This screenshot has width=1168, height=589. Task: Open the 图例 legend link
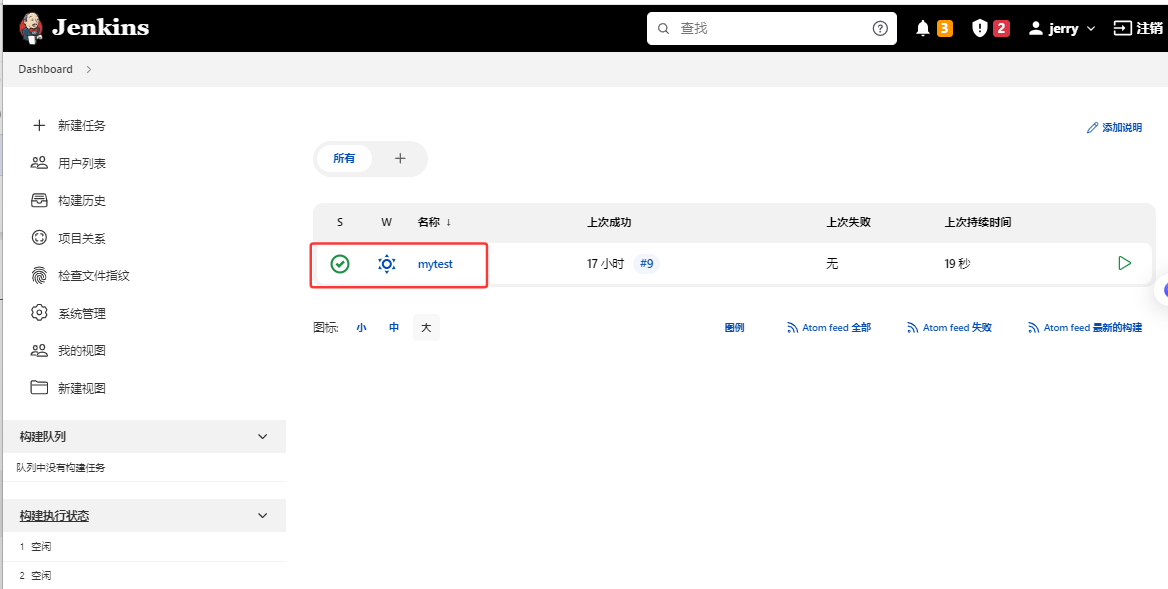point(734,328)
